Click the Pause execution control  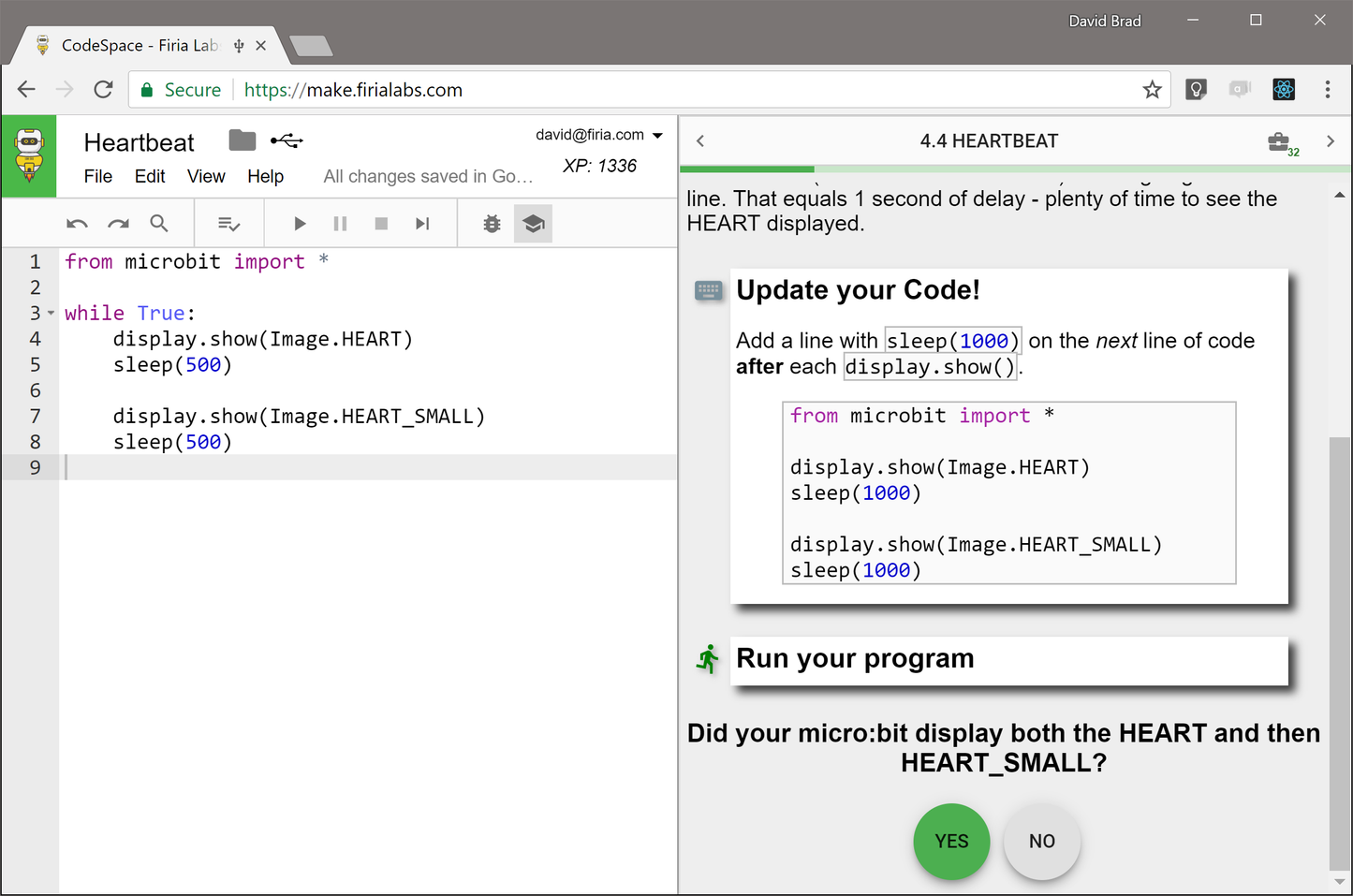(340, 223)
